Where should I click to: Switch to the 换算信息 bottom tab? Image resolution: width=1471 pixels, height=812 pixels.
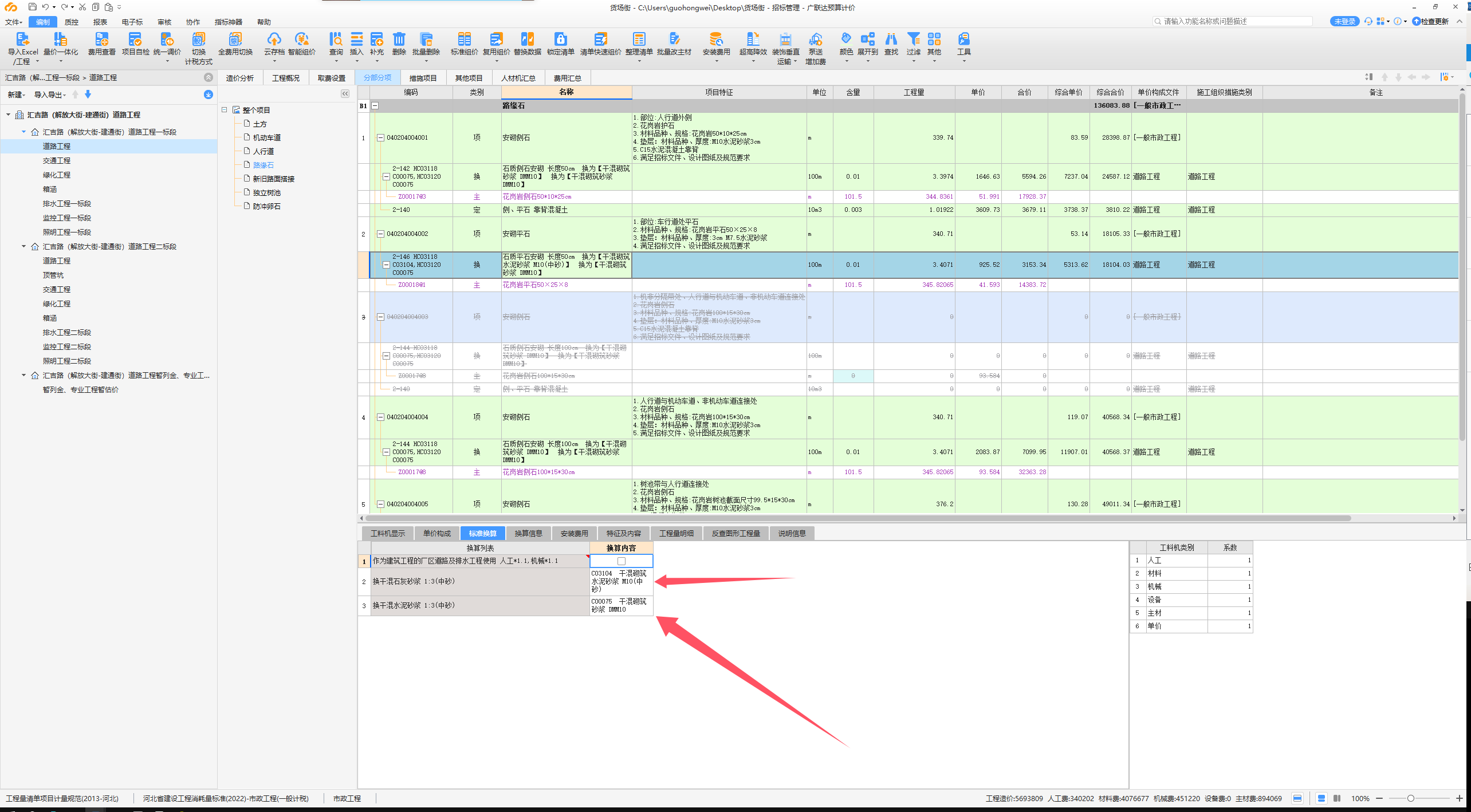pyautogui.click(x=528, y=533)
